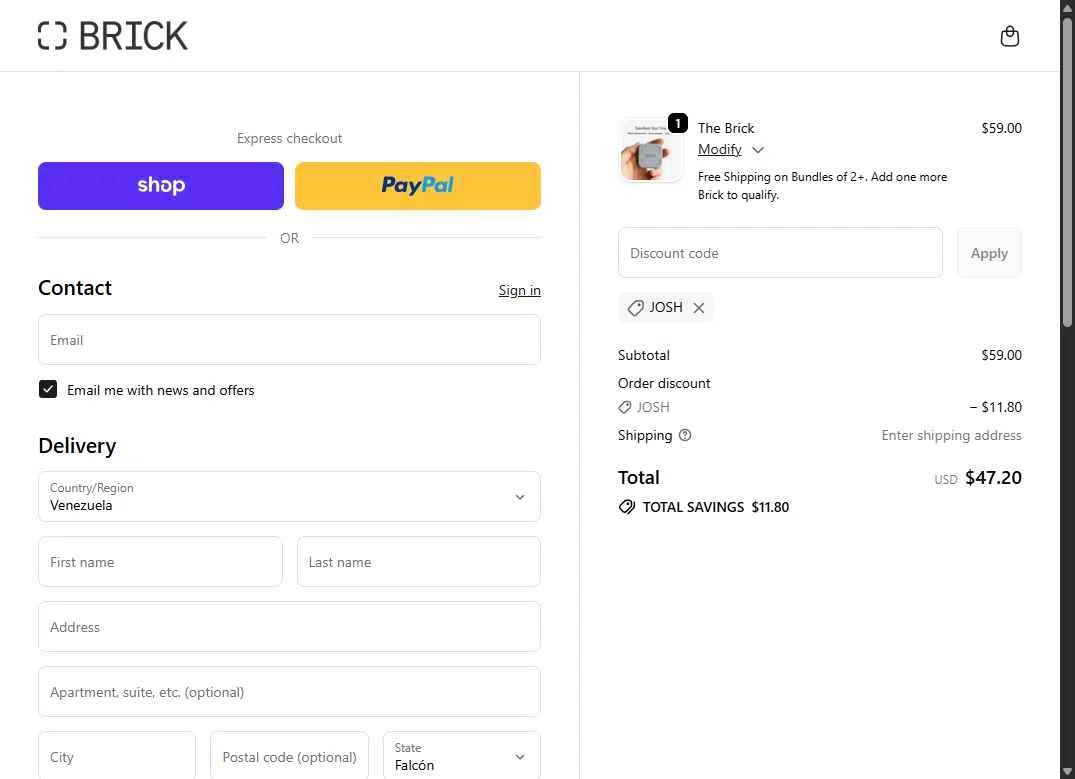This screenshot has width=1075, height=779.
Task: Open the shopping bag cart icon
Action: pyautogui.click(x=1009, y=36)
